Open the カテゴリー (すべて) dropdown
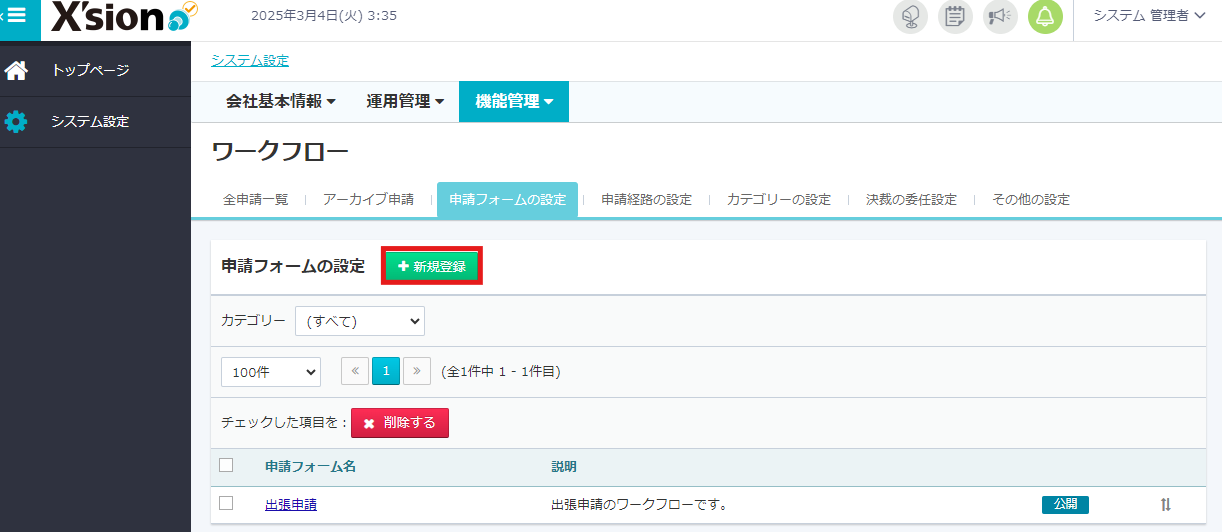 (360, 321)
